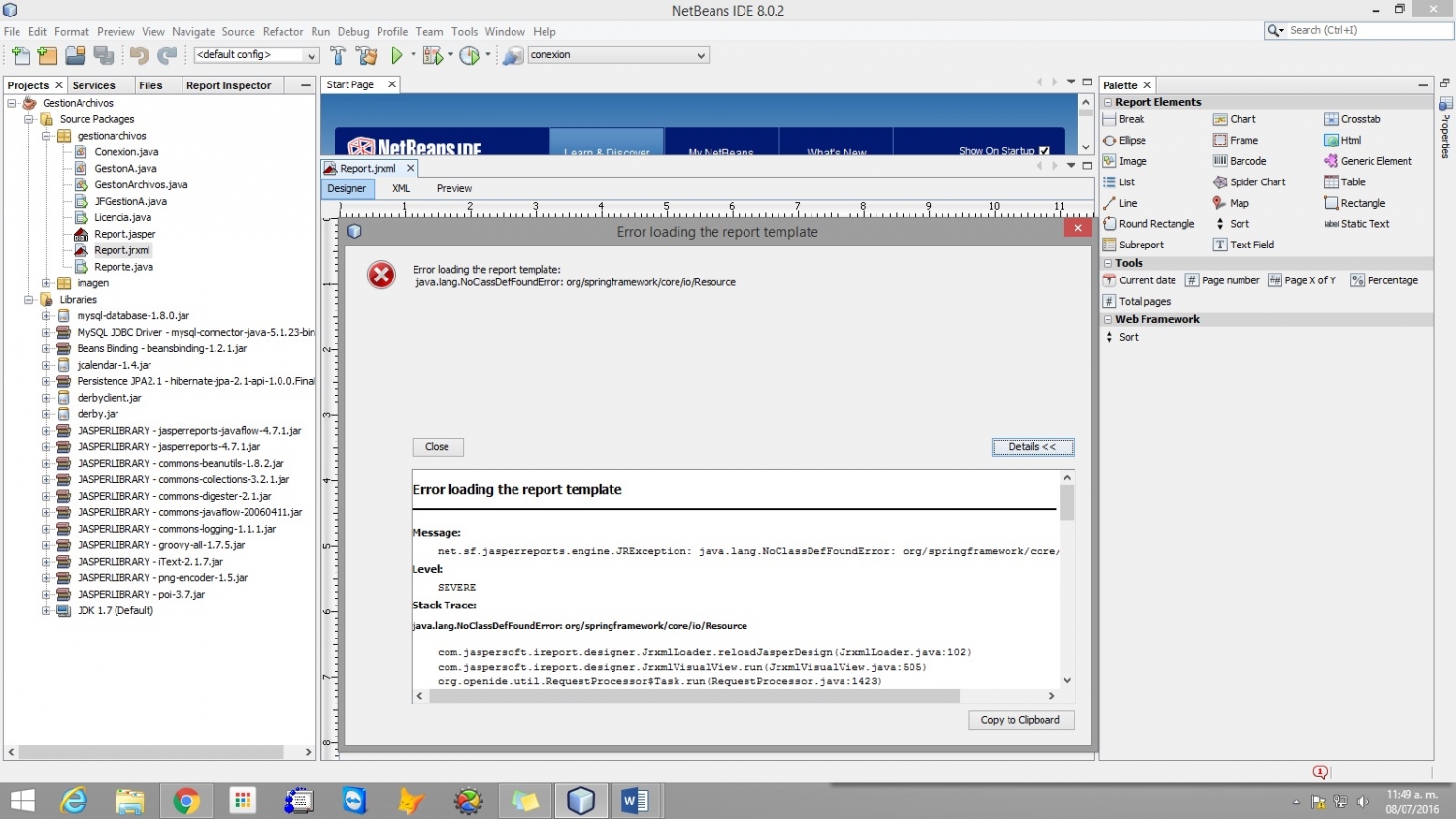The image size is (1456, 819).
Task: Switch to the XML view tab
Action: pos(401,188)
